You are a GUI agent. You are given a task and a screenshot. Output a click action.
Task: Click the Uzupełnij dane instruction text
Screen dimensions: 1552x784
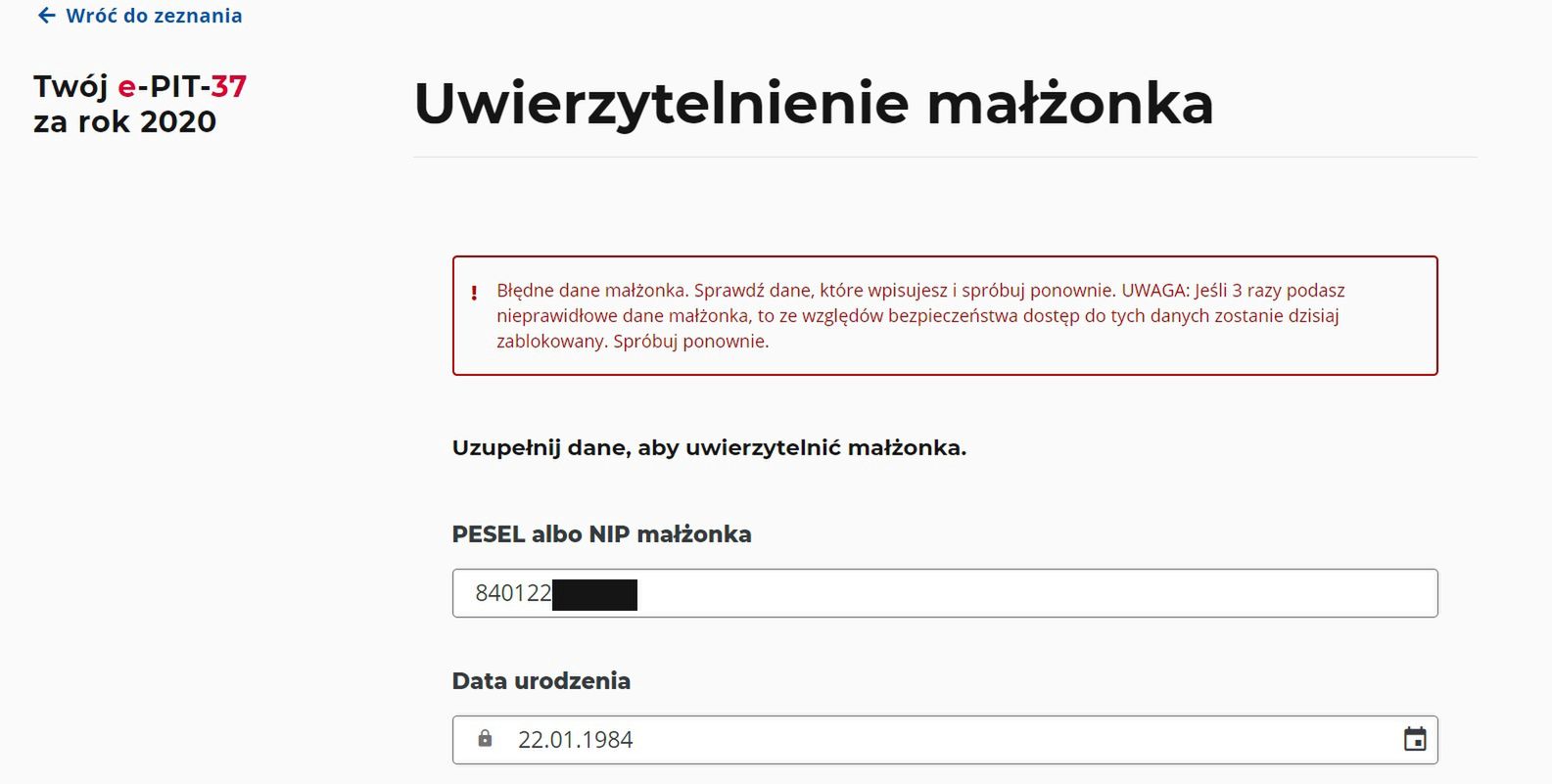708,447
